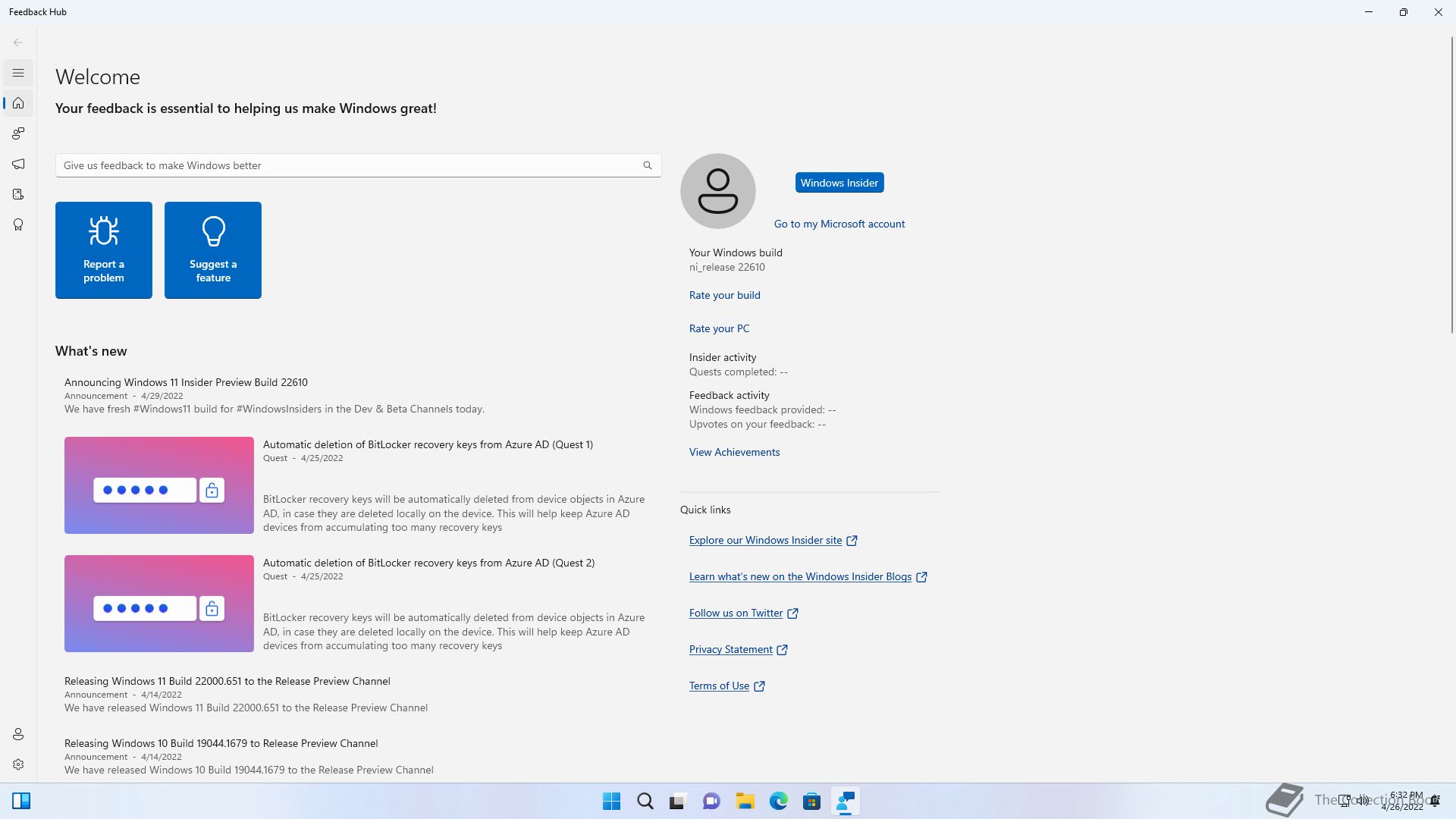Open BitLocker Quest 1 thumbnail image

159,485
